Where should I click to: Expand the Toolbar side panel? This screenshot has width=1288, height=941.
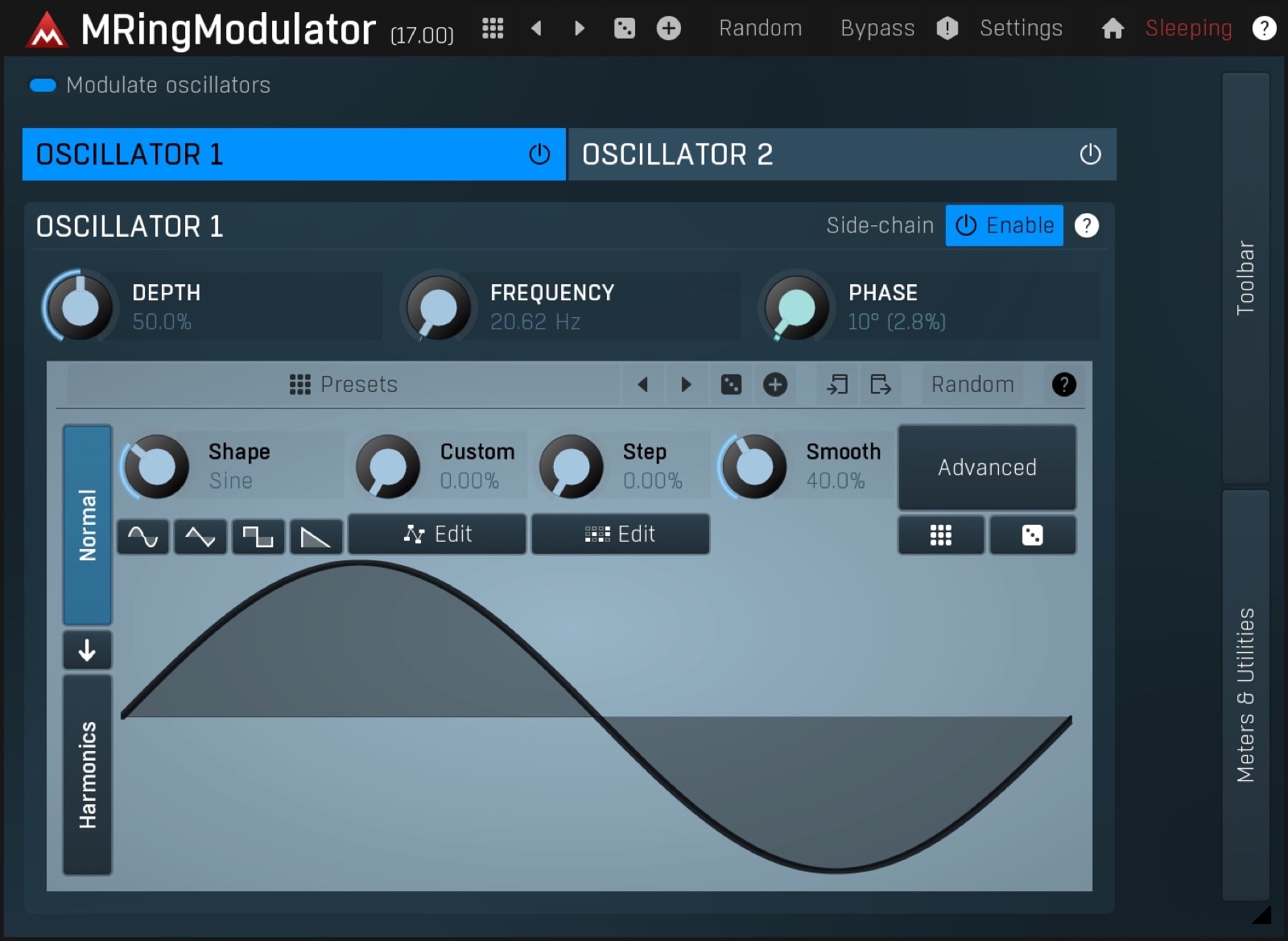(x=1245, y=278)
